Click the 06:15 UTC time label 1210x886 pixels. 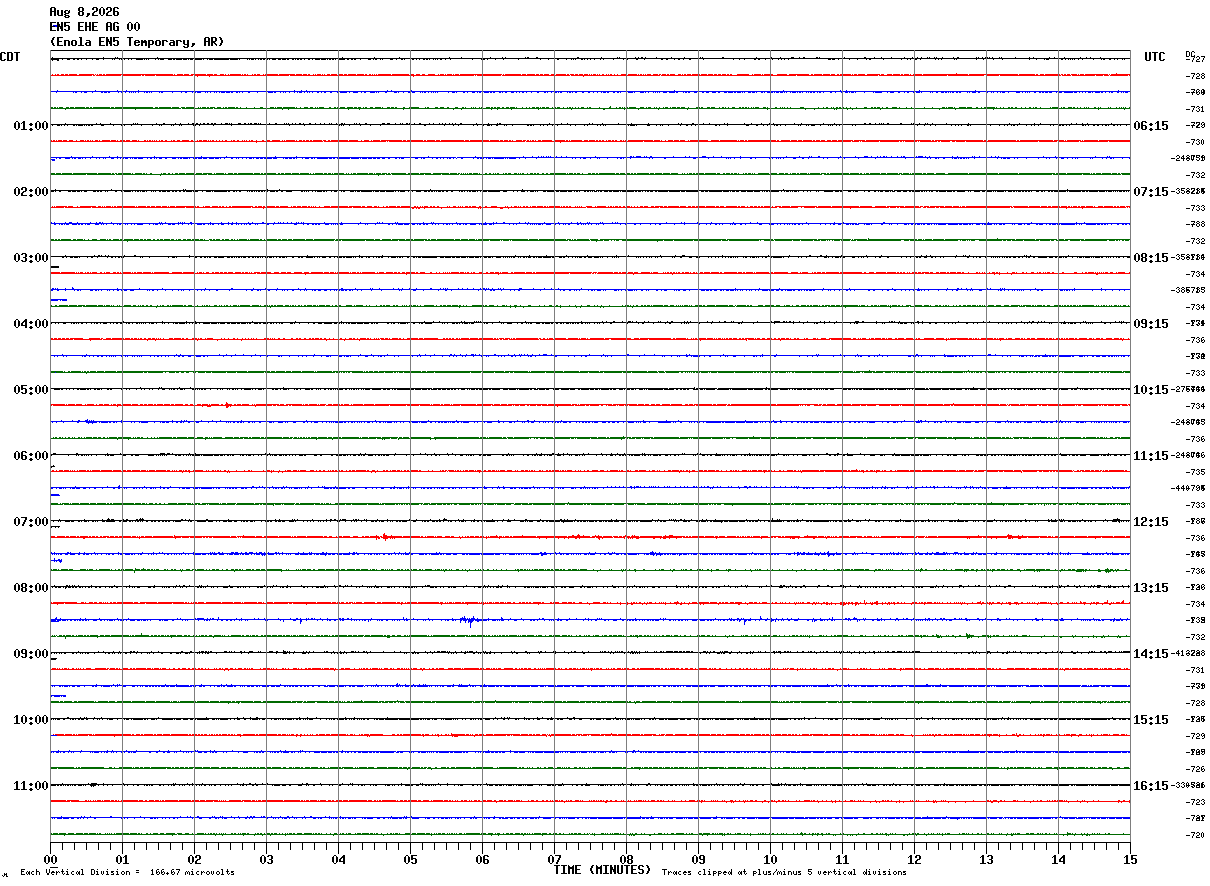click(x=1150, y=126)
